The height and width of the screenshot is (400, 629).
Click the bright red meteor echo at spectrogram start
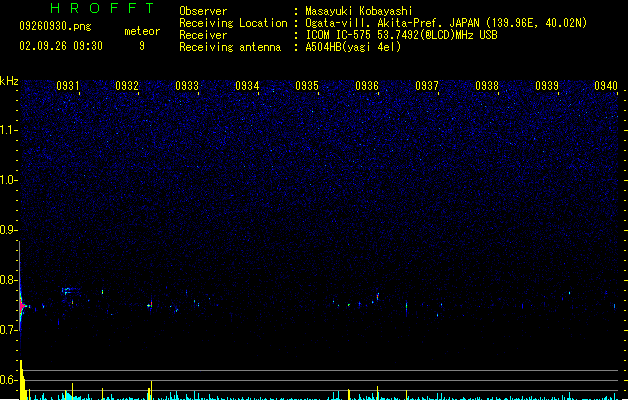(22, 306)
